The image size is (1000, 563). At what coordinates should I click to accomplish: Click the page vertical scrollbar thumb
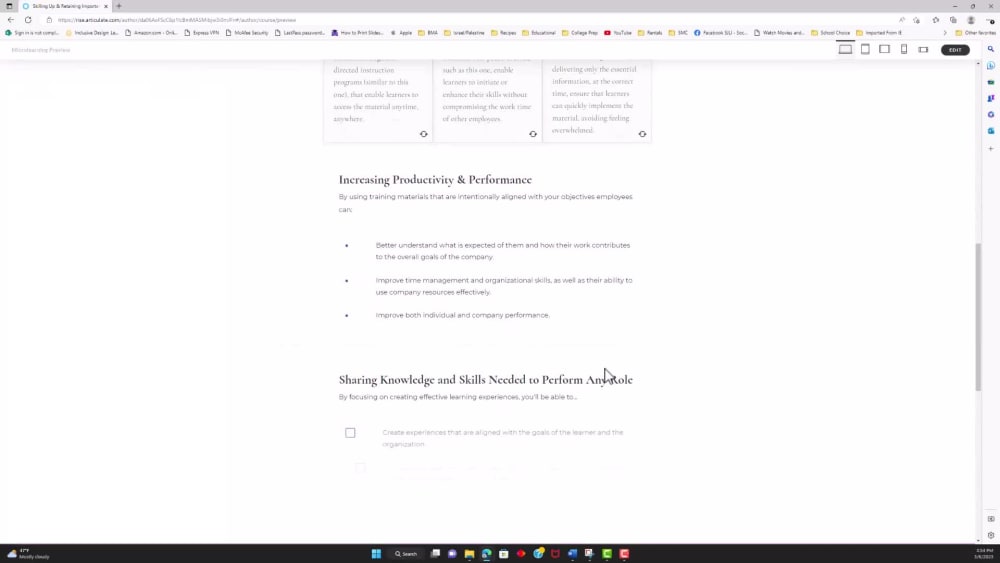[978, 317]
